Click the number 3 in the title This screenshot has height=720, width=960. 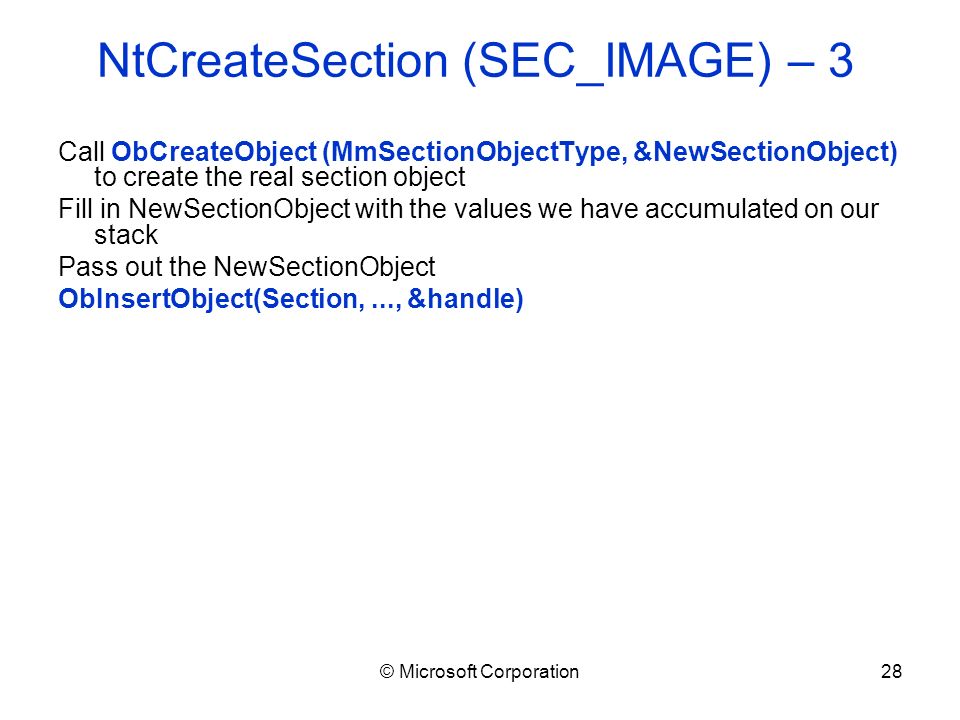tap(841, 61)
